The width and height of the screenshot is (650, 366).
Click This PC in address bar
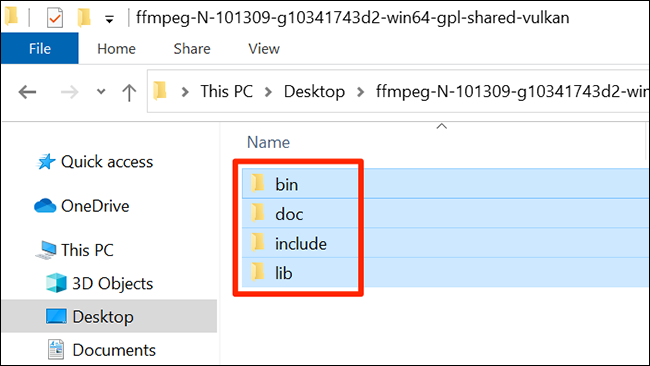click(x=226, y=92)
